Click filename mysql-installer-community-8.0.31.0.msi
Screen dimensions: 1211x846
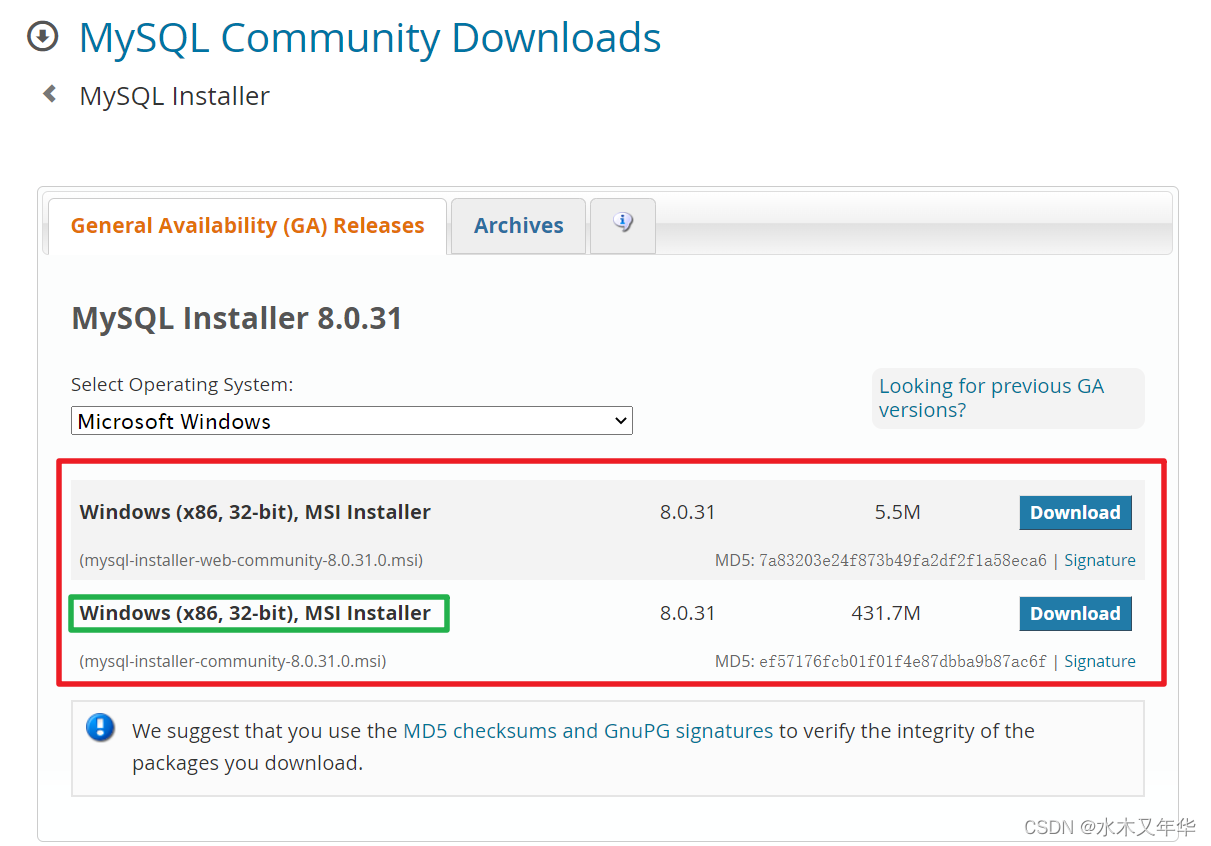[233, 661]
